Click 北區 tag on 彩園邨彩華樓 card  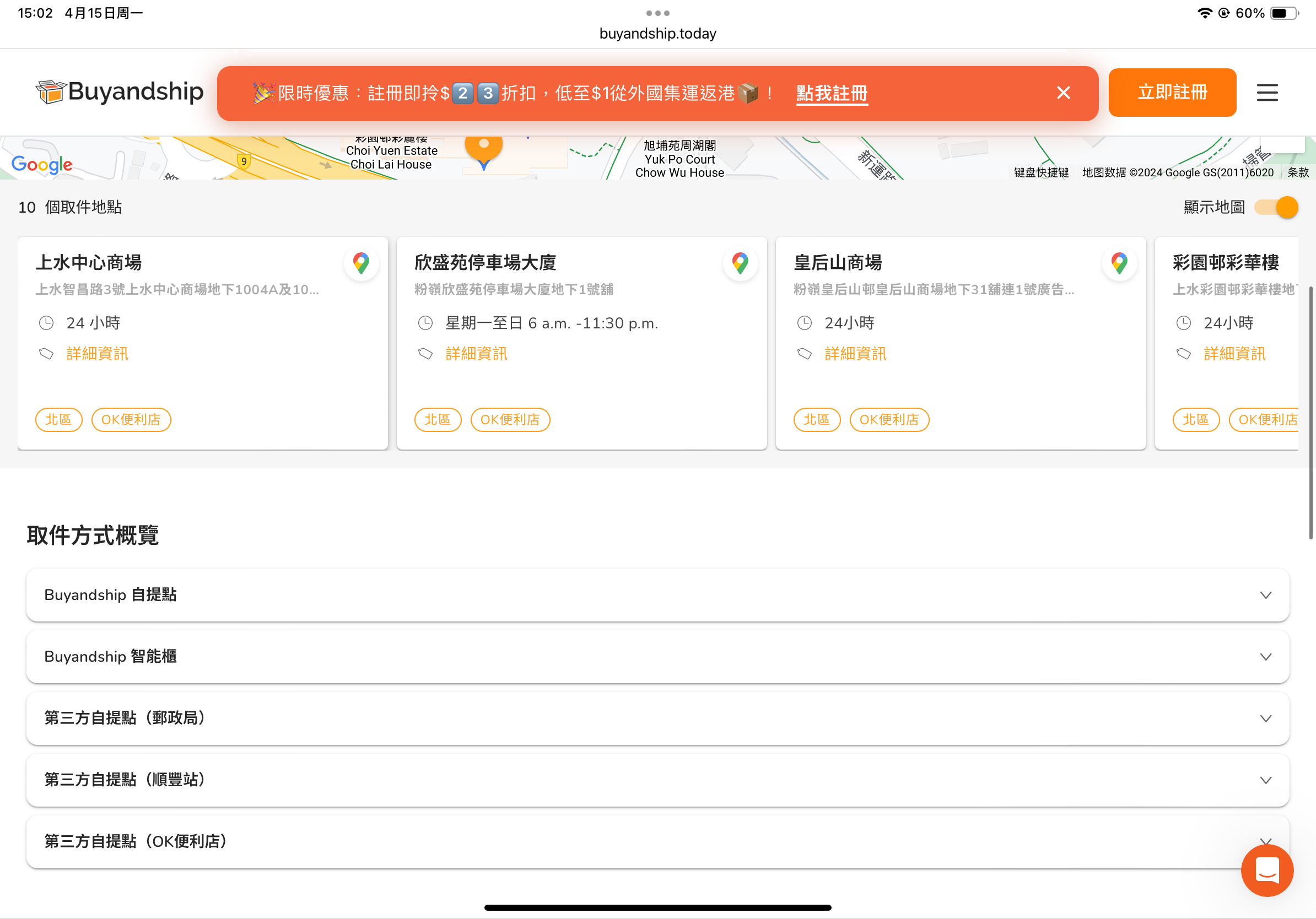[x=1196, y=420]
